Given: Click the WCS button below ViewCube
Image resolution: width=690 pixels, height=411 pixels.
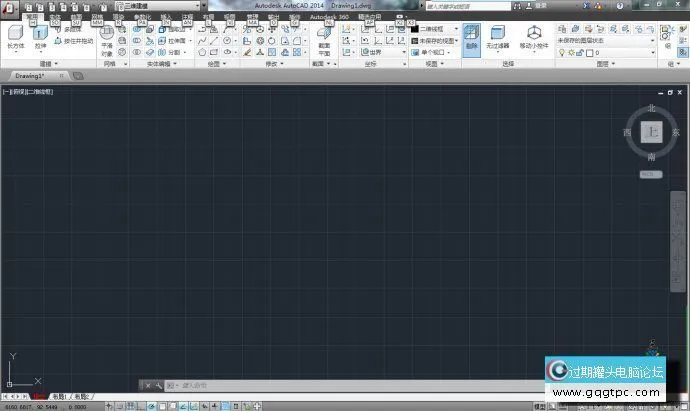Looking at the screenshot, I should (x=651, y=175).
